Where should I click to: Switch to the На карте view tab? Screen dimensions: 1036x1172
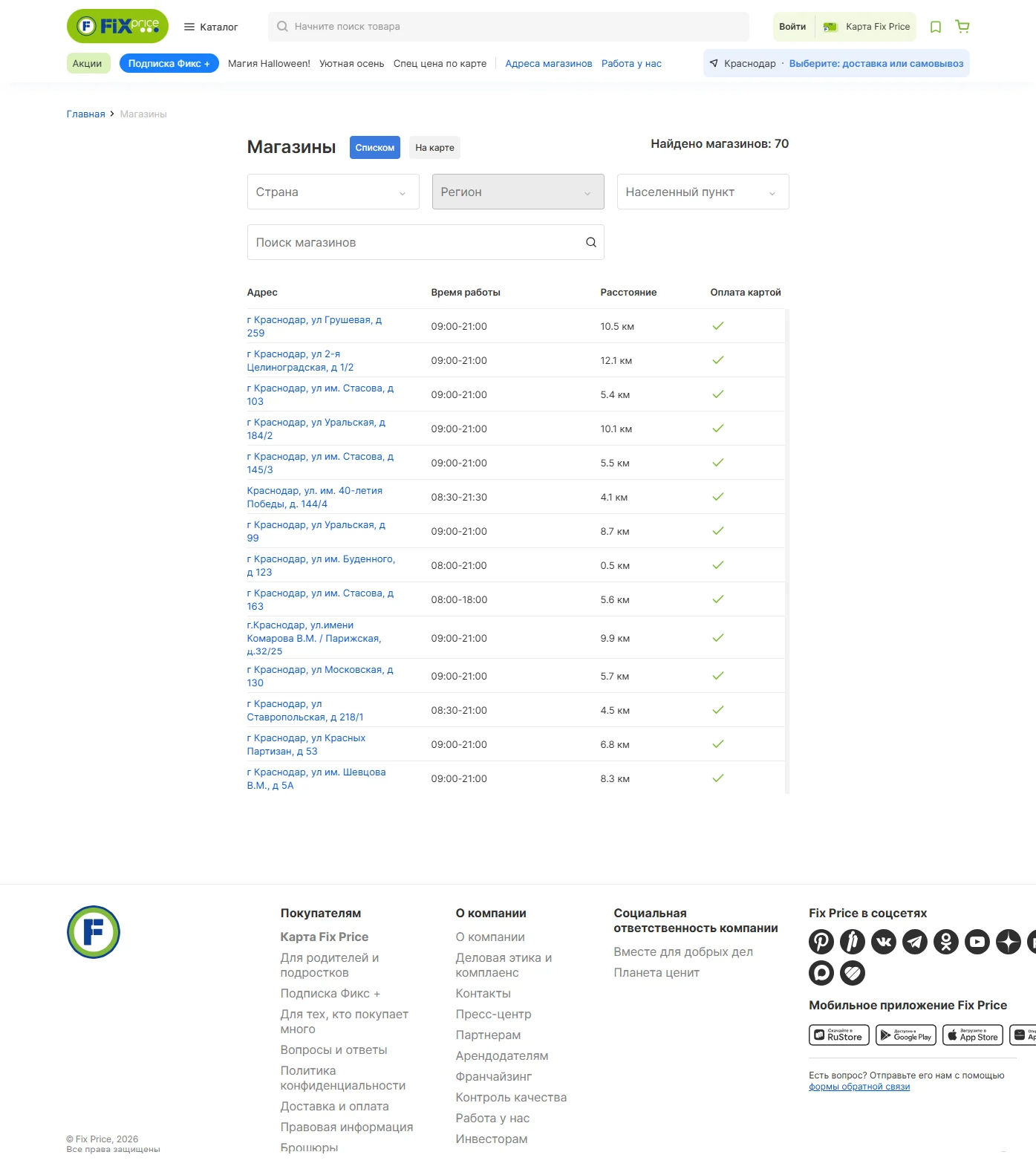(435, 147)
